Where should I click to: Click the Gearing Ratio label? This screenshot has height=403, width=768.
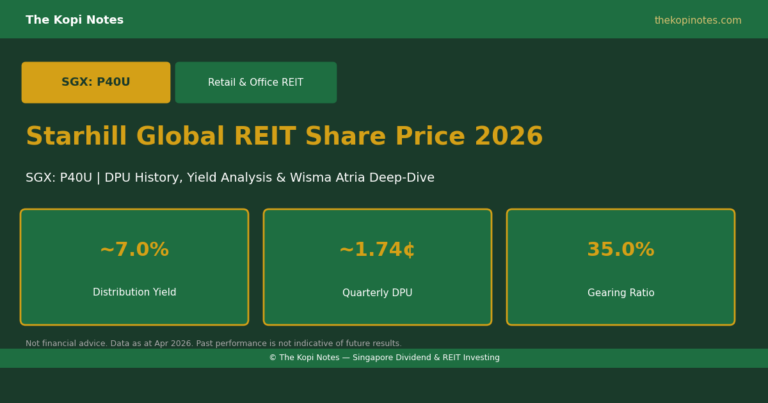(x=621, y=292)
